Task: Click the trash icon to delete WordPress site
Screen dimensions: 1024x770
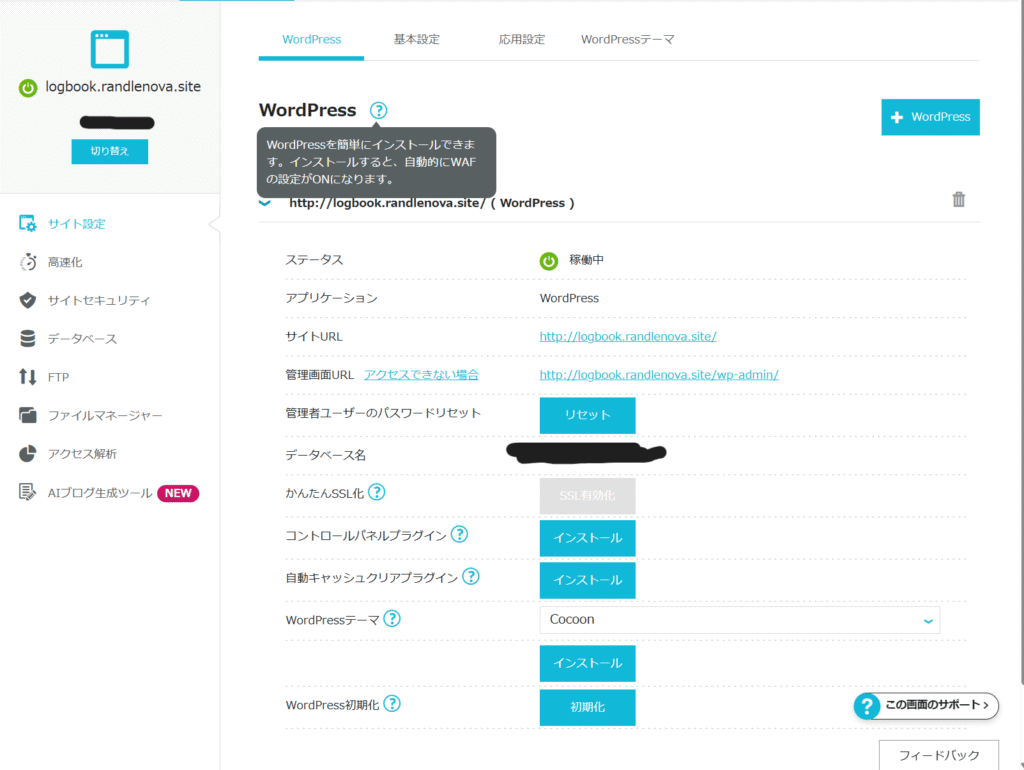Action: (x=958, y=200)
